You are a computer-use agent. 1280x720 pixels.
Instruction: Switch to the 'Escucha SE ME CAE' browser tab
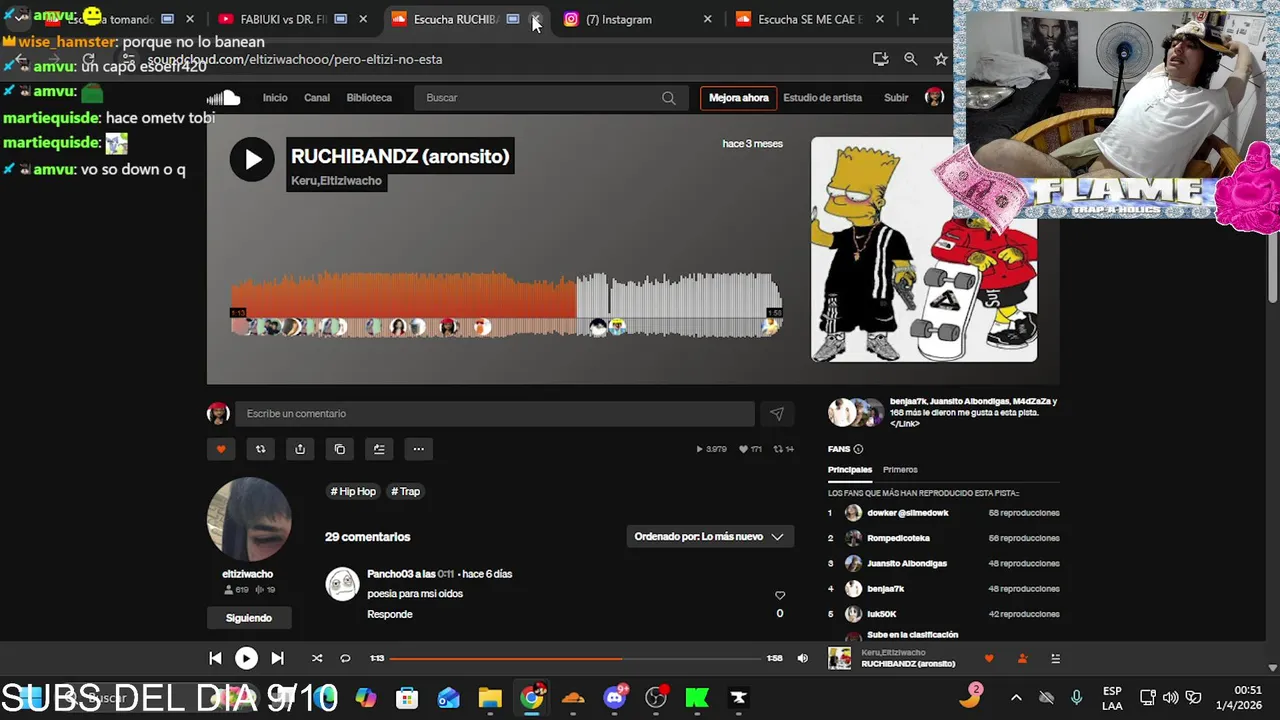click(x=810, y=19)
